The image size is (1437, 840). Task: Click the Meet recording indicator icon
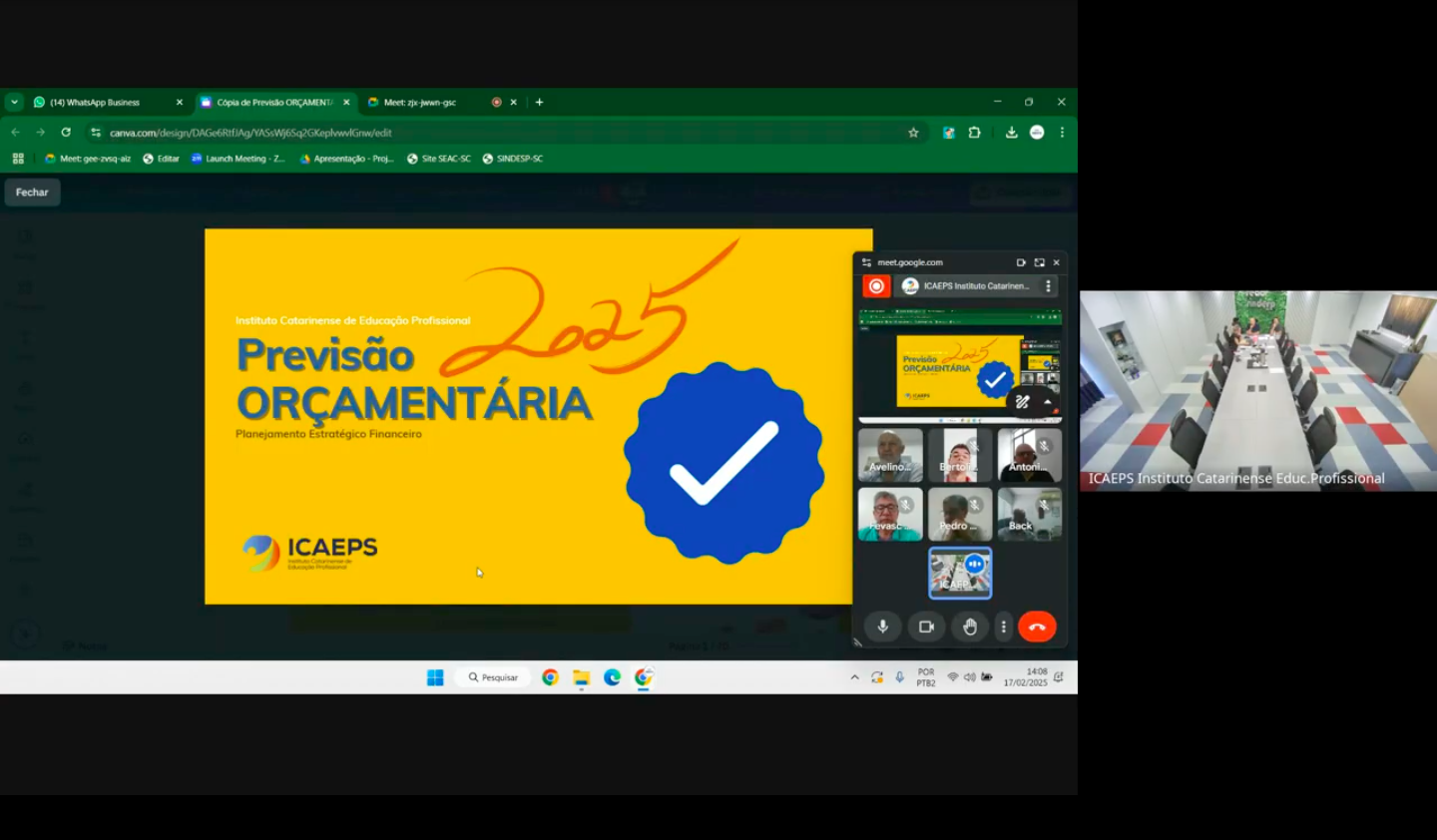[x=876, y=286]
